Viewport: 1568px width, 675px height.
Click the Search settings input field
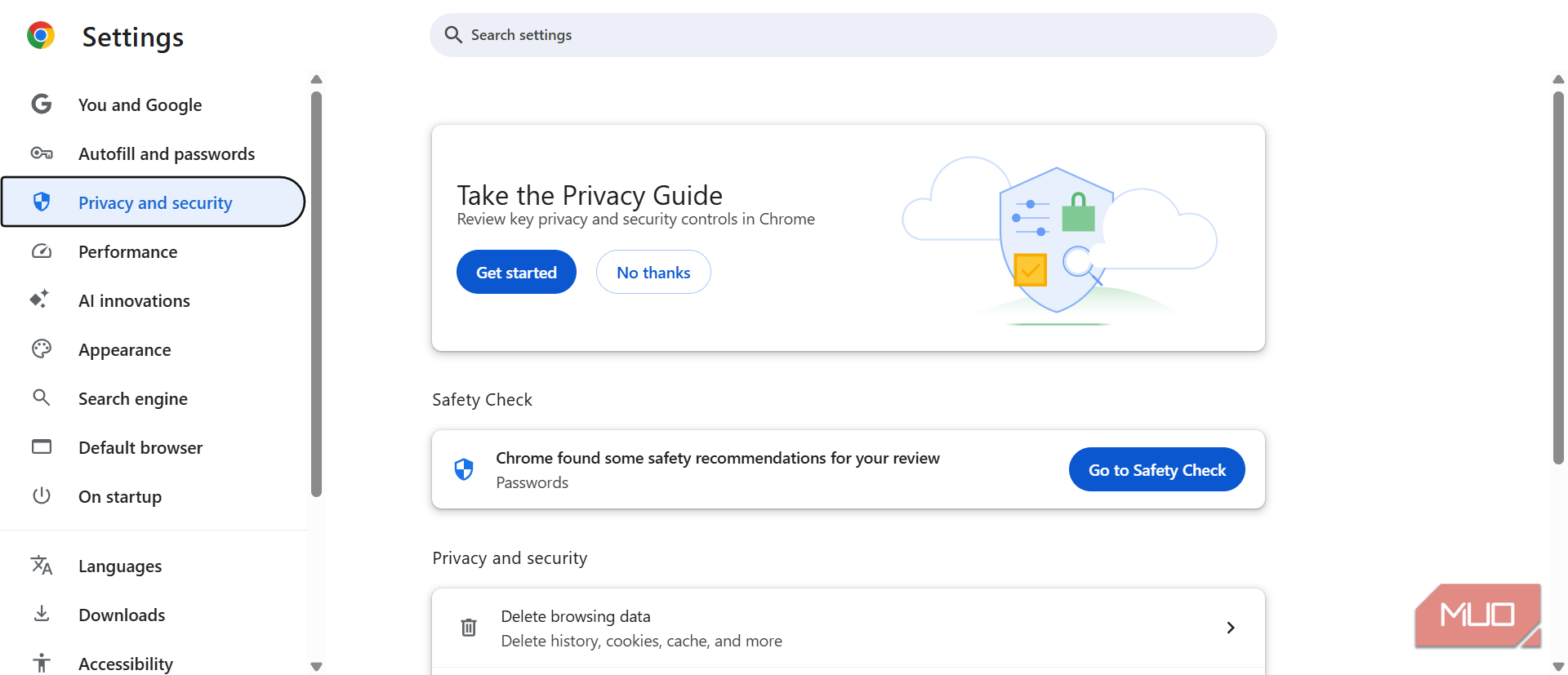pos(853,35)
